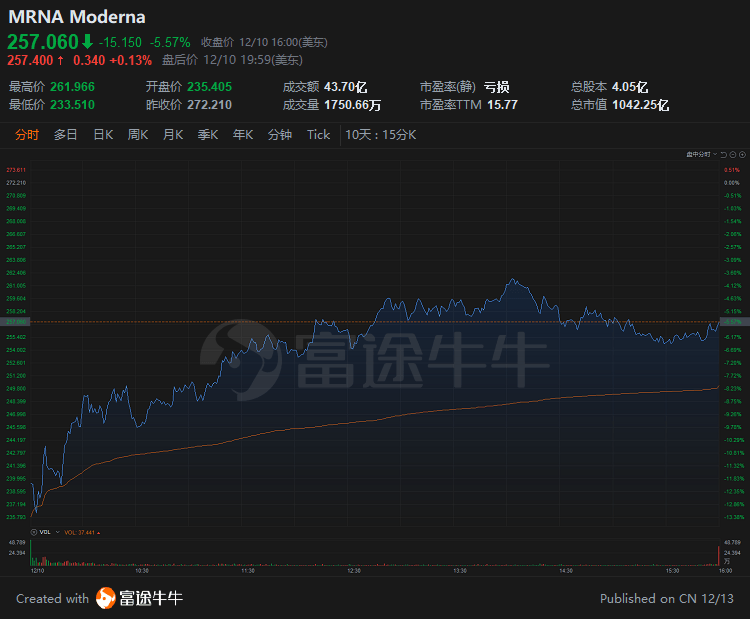The width and height of the screenshot is (750, 619).
Task: Open the 盘中分时 session dropdown
Action: click(702, 155)
